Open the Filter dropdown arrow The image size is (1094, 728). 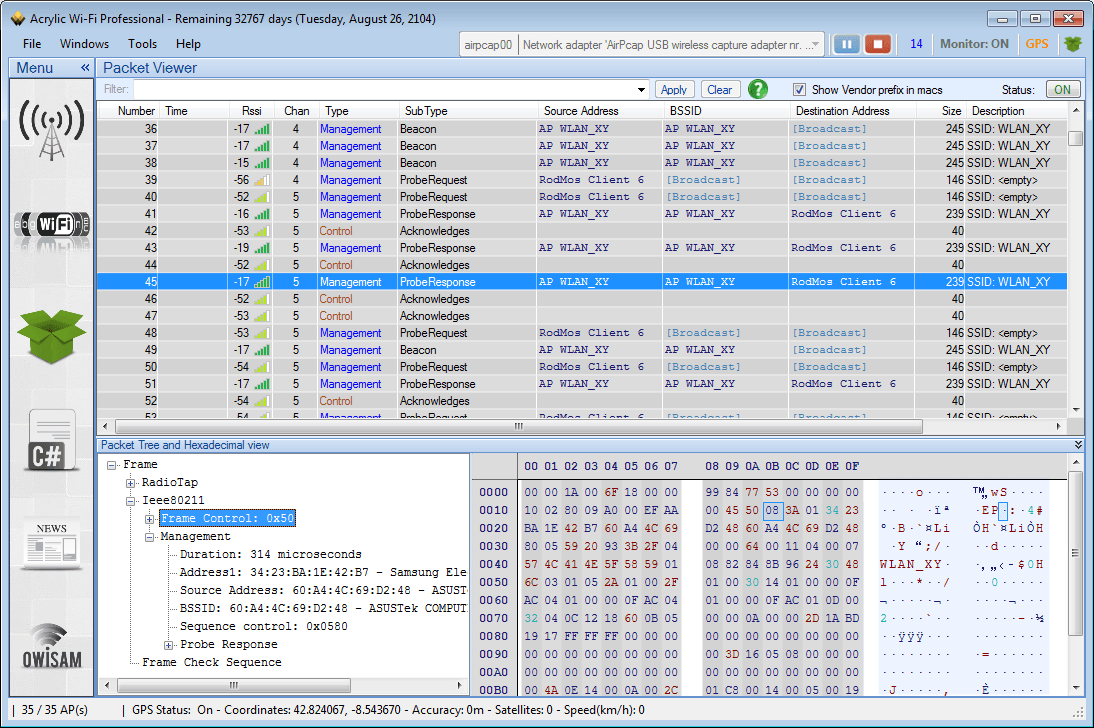641,89
